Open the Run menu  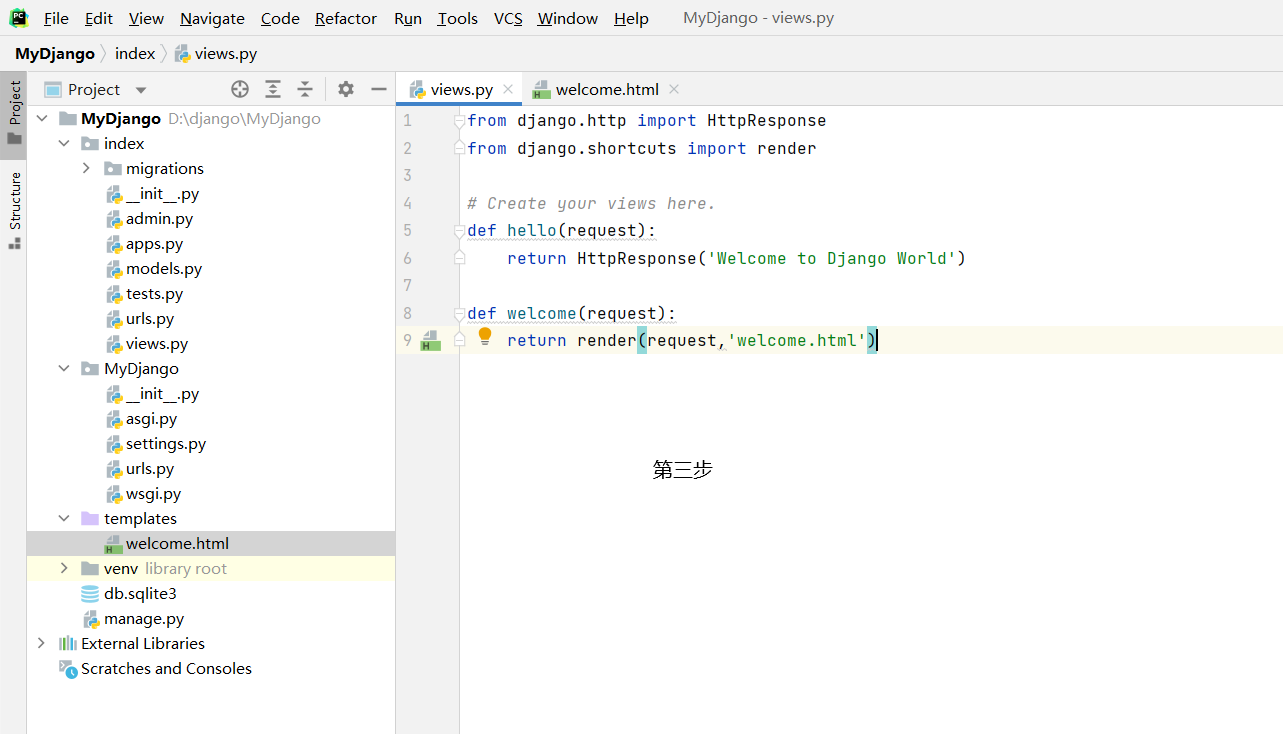pos(408,18)
